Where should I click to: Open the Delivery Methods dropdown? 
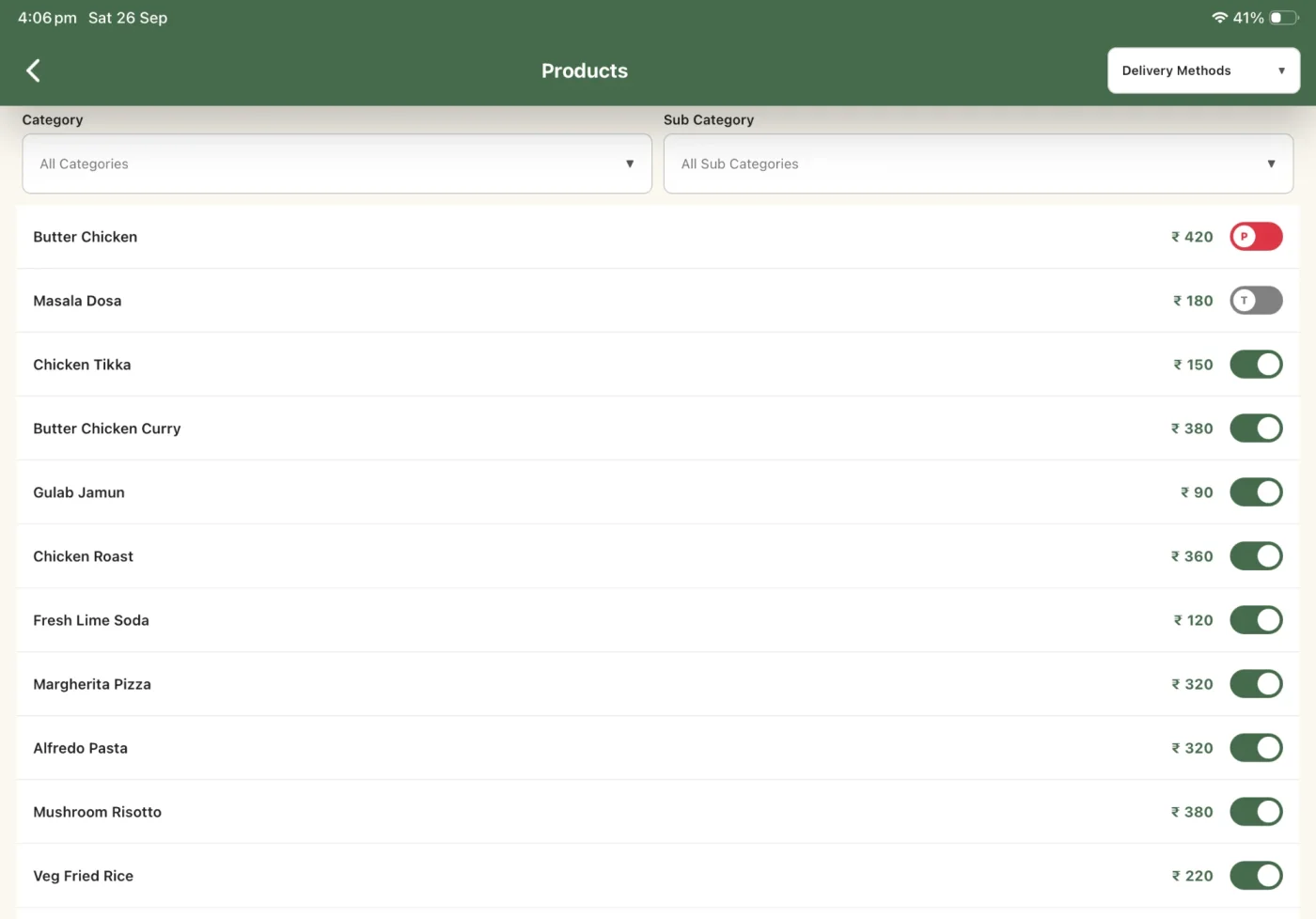coord(1203,70)
